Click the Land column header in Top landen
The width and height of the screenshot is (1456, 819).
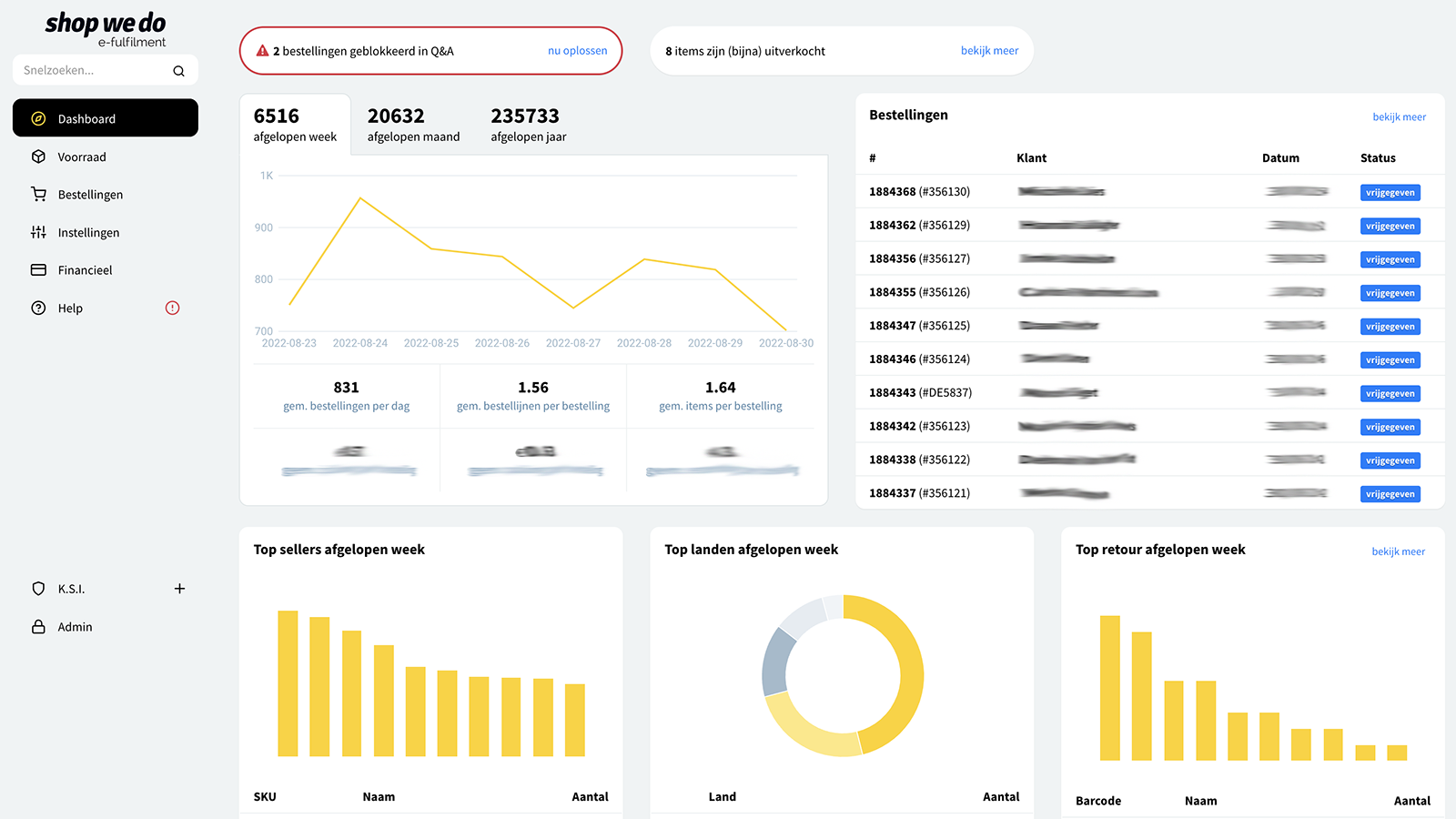(x=723, y=797)
